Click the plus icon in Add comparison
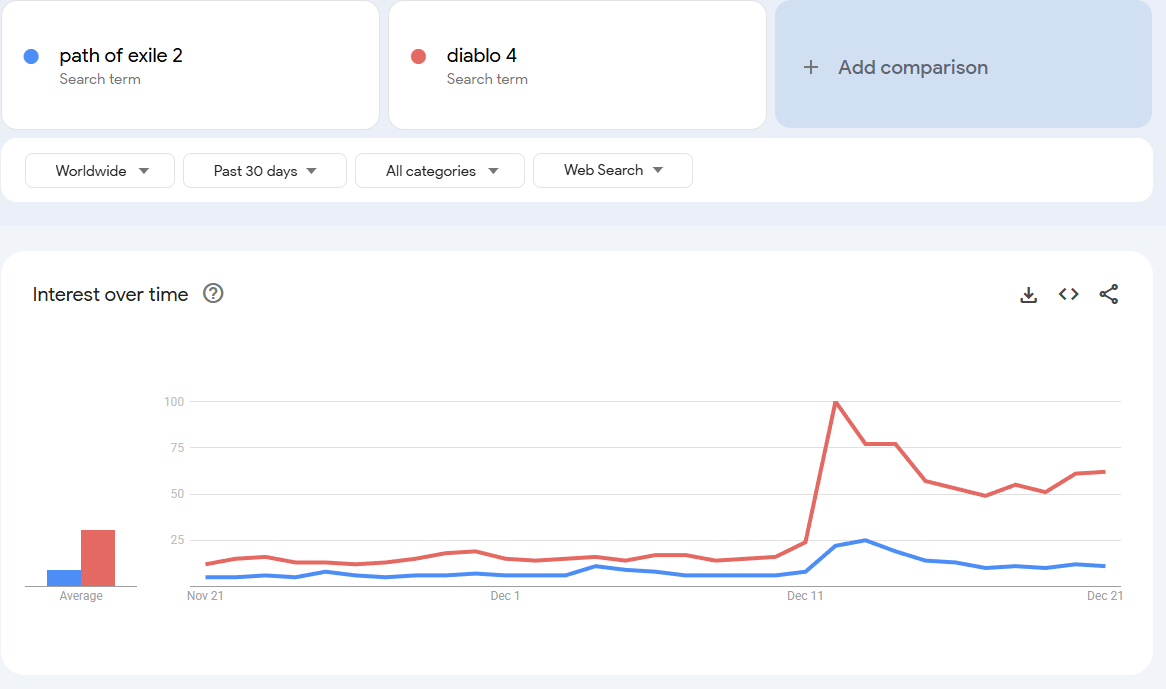1166x689 pixels. (811, 68)
